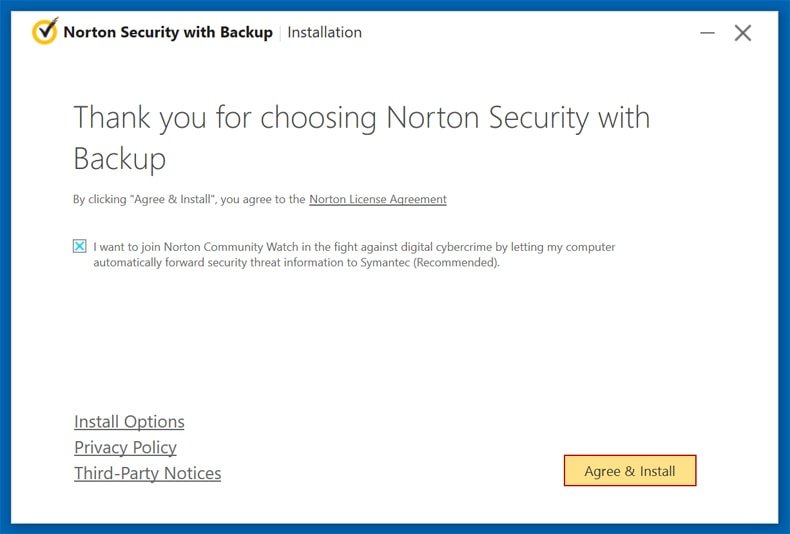Click the "automatically forward security threat" label line
This screenshot has height=534, width=790.
(296, 262)
